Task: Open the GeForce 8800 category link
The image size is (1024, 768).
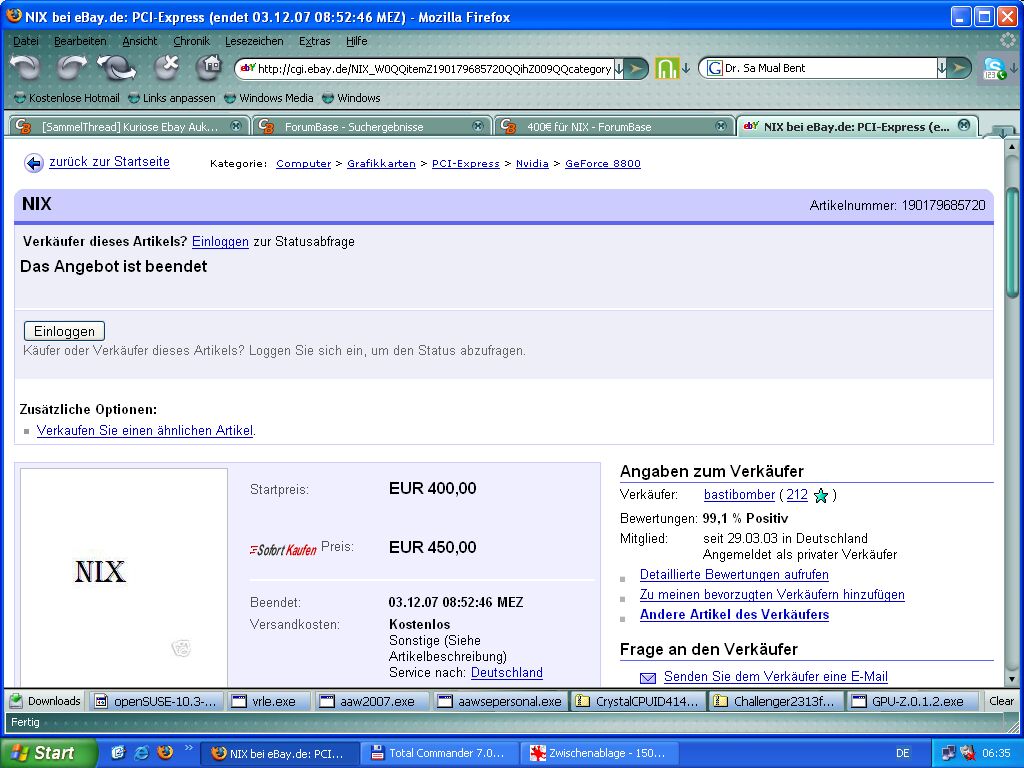Action: point(603,163)
